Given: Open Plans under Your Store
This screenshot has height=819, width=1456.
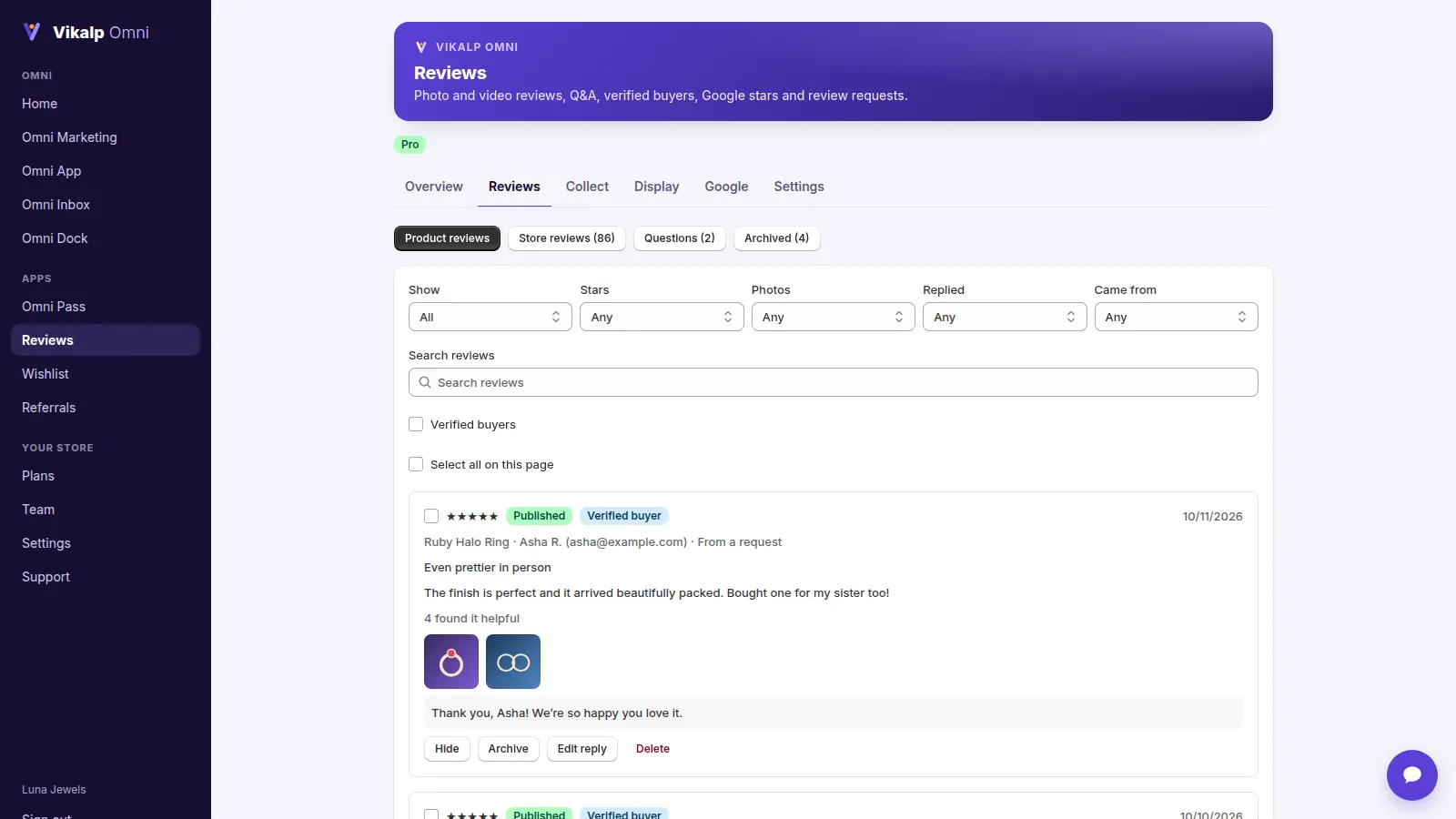Looking at the screenshot, I should pyautogui.click(x=106, y=476).
